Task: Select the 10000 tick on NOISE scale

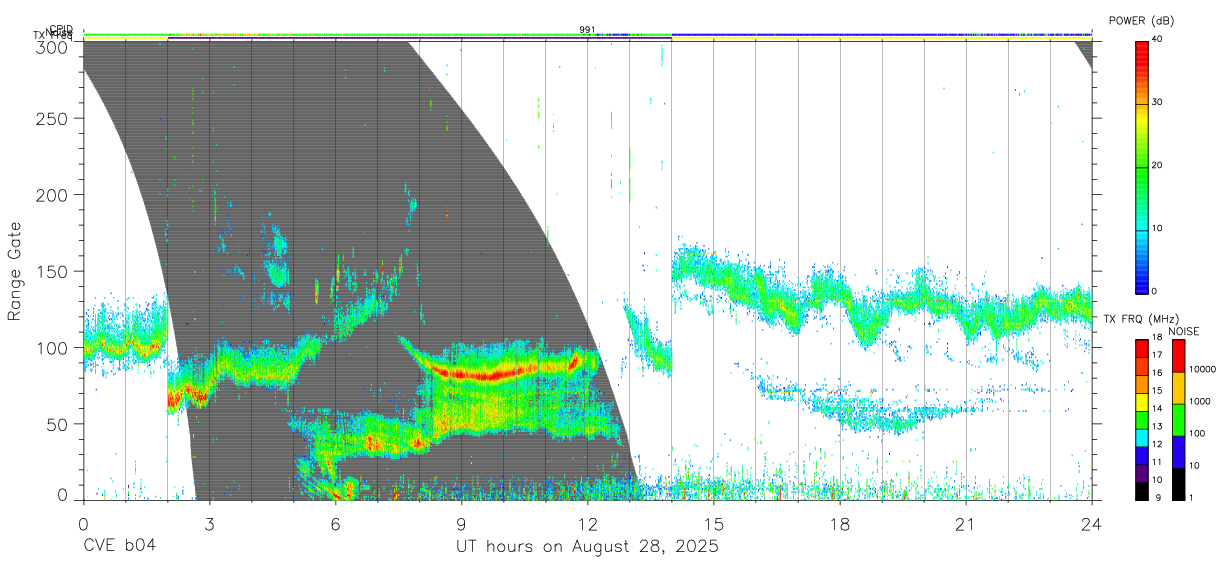Action: click(1204, 371)
